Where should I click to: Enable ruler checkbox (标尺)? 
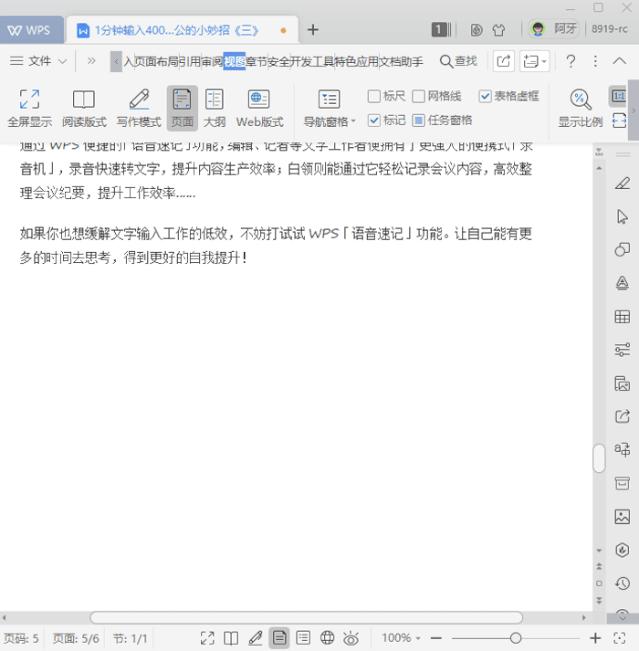pos(387,96)
